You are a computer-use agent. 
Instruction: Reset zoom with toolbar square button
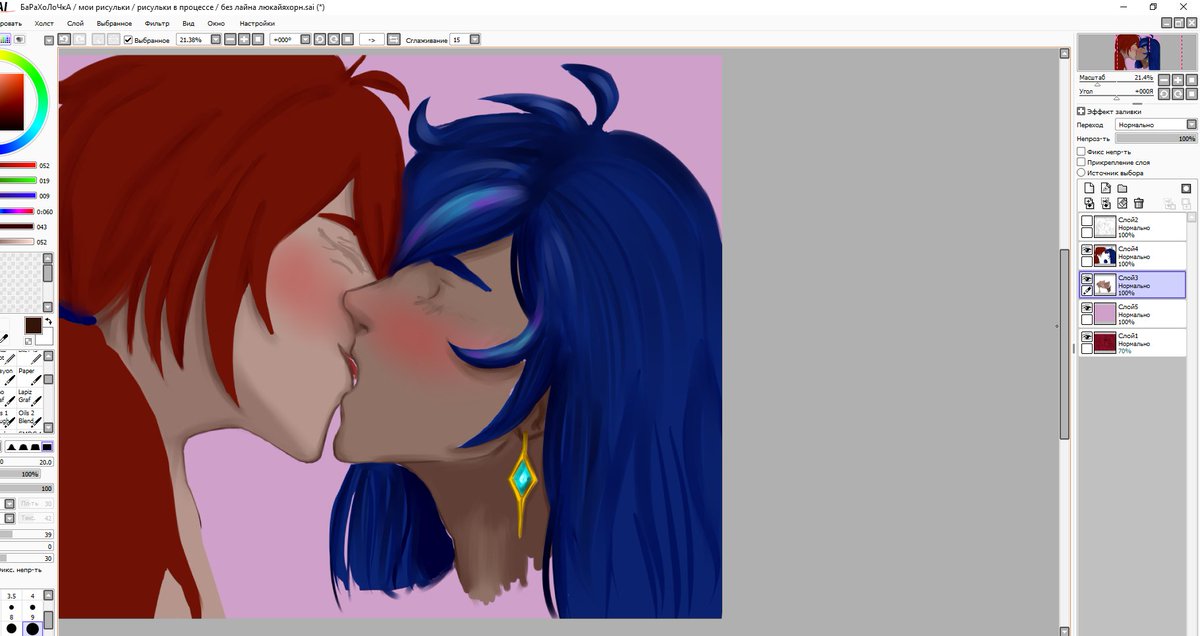point(258,40)
